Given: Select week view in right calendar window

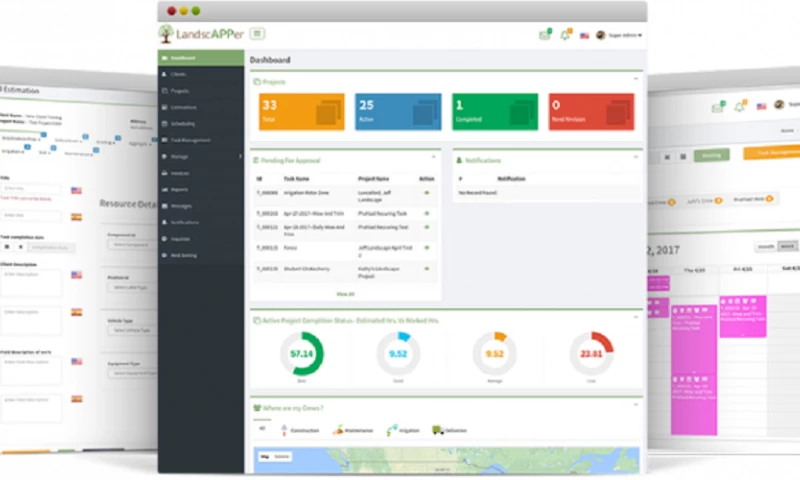Looking at the screenshot, I should pyautogui.click(x=787, y=246).
